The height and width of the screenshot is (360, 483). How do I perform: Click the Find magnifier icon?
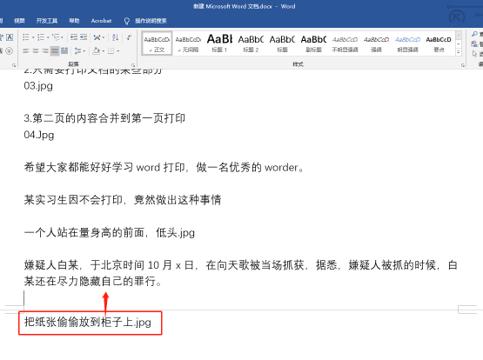pyautogui.click(x=474, y=34)
